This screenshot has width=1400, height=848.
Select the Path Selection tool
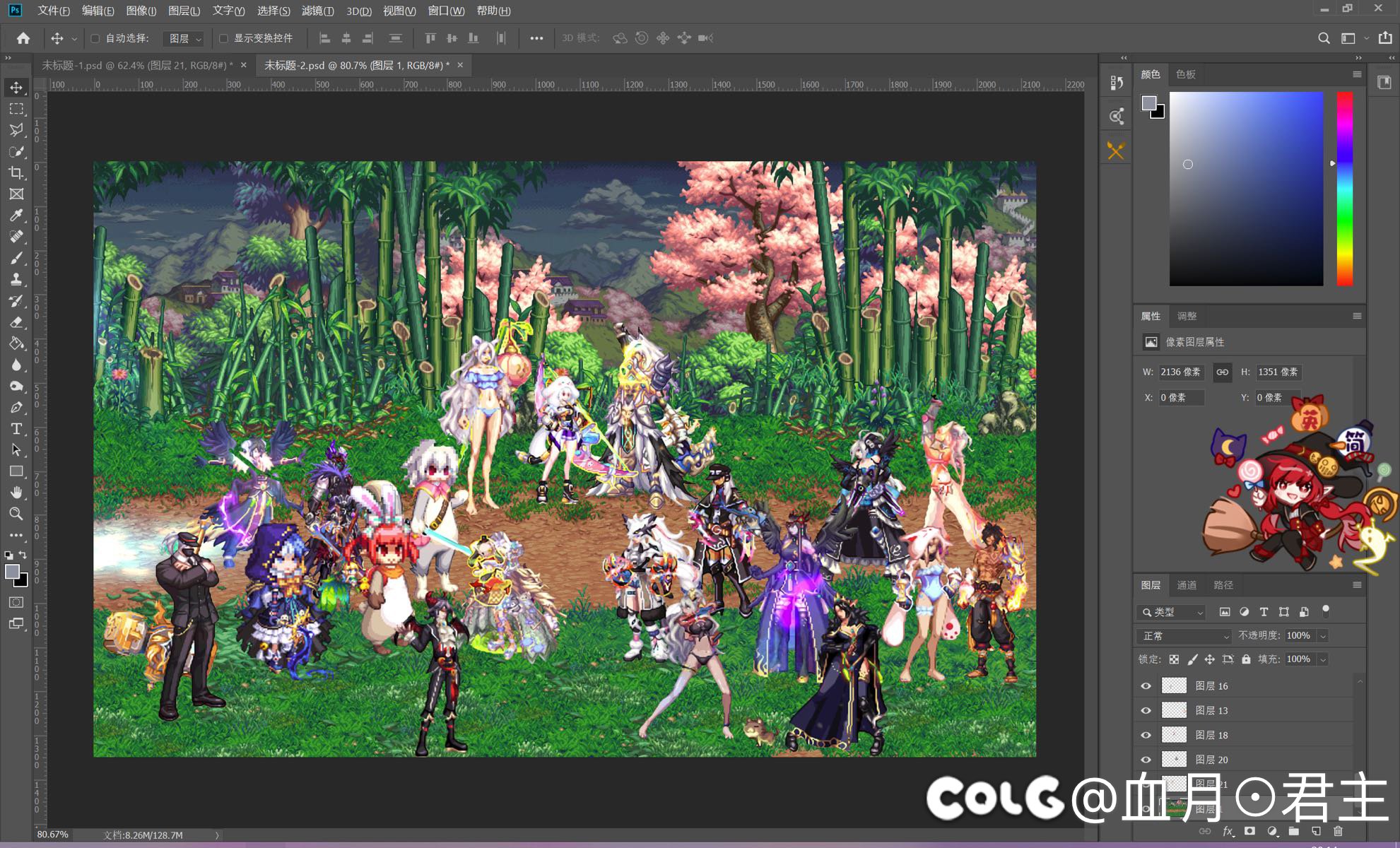pyautogui.click(x=16, y=450)
